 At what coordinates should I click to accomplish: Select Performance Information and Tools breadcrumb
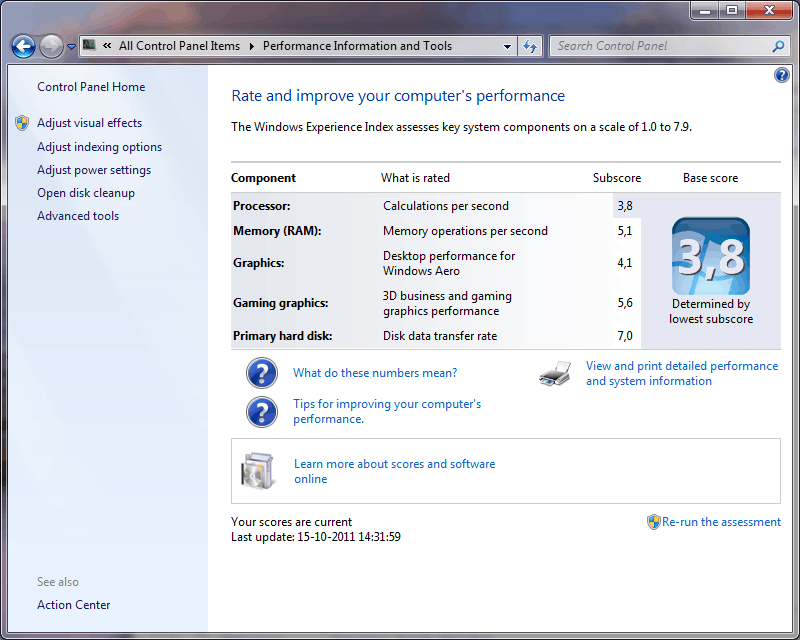coord(357,46)
